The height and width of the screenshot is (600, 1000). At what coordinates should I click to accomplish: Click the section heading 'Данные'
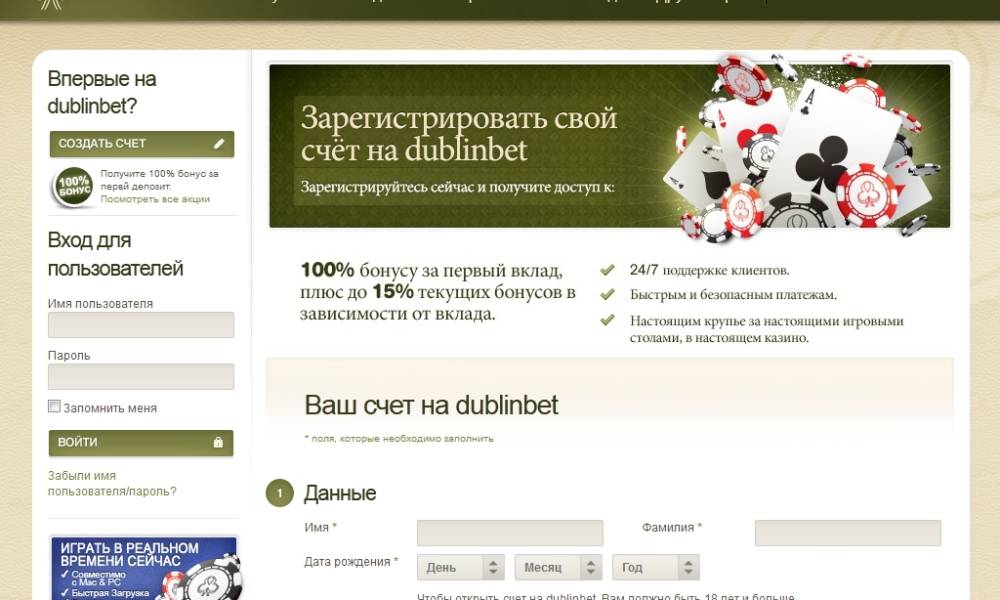point(340,493)
